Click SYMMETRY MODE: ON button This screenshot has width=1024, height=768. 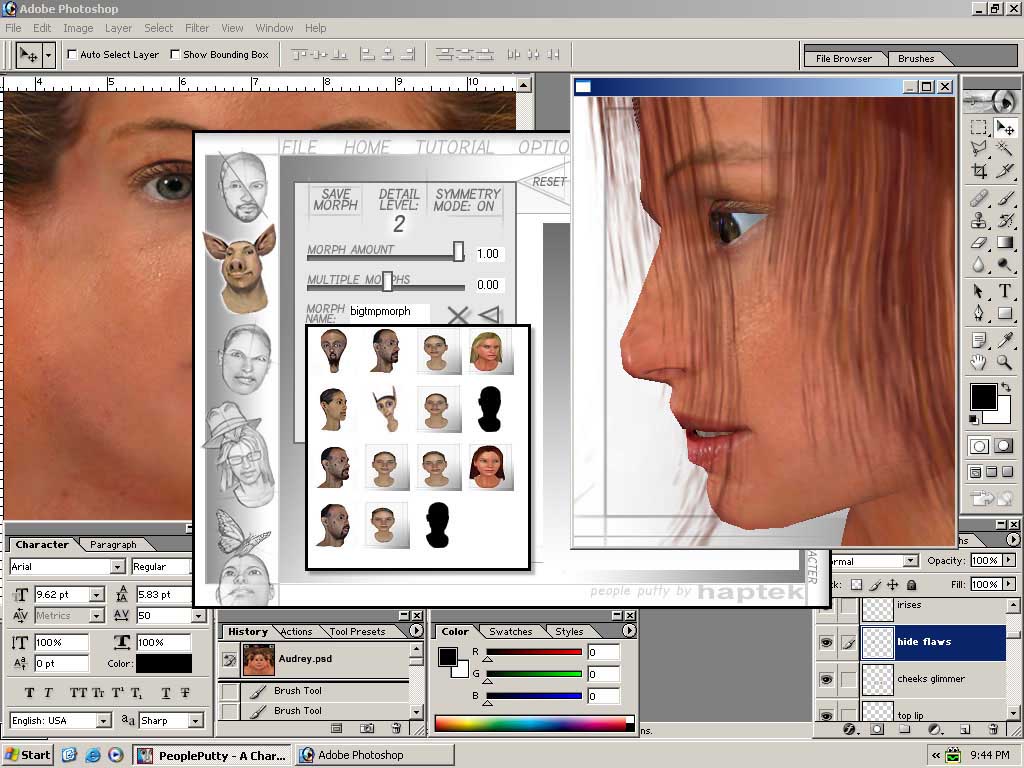click(468, 200)
